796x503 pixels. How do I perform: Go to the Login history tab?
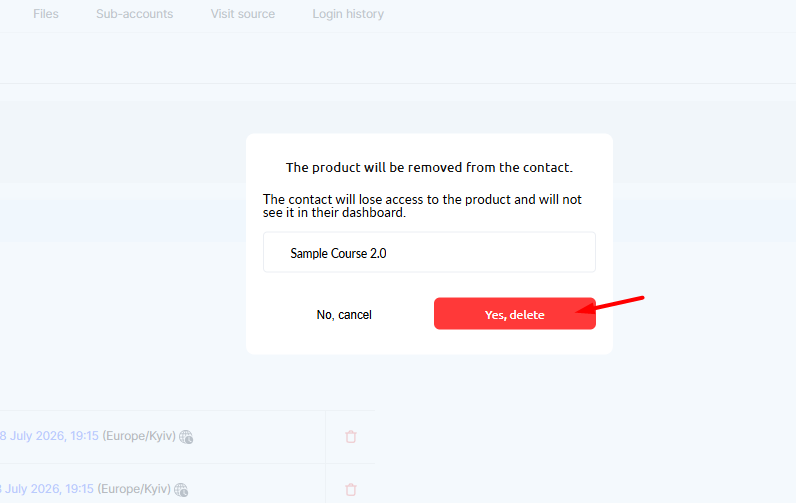(348, 14)
